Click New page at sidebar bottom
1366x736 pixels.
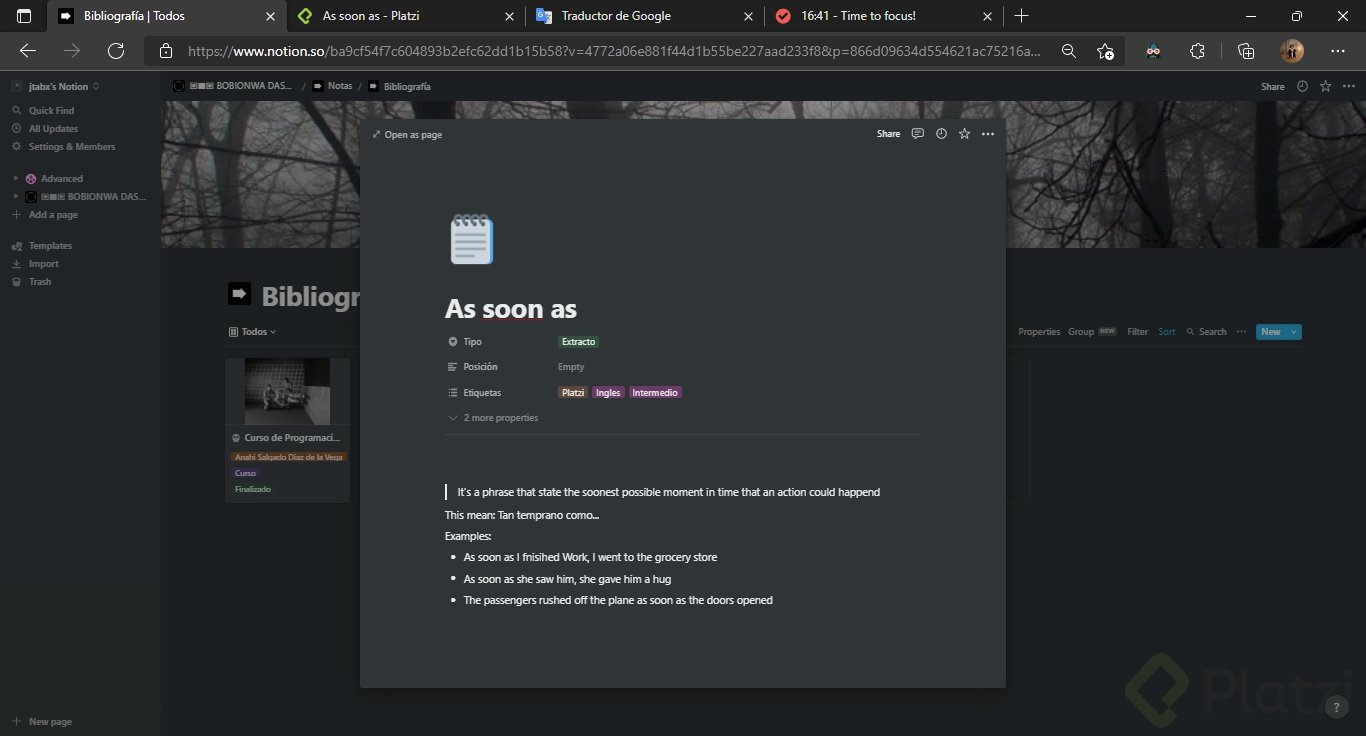point(50,721)
